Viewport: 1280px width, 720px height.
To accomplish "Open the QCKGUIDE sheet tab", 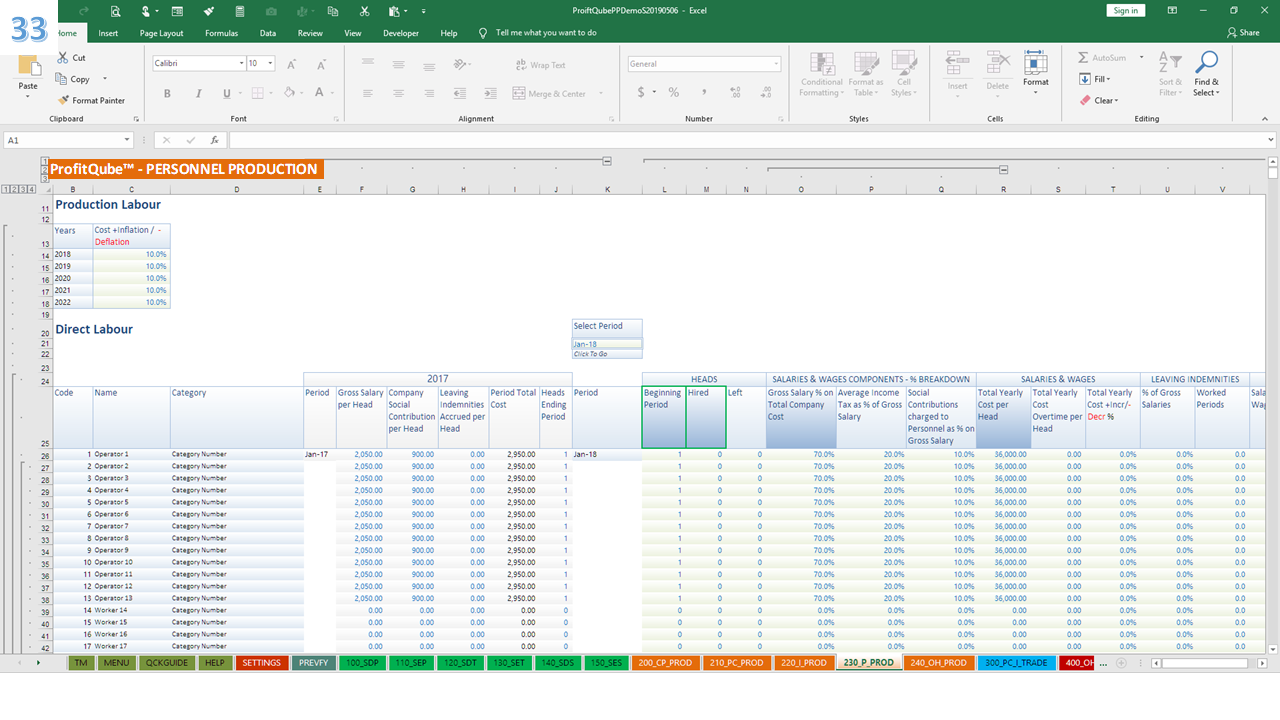I will click(x=165, y=662).
